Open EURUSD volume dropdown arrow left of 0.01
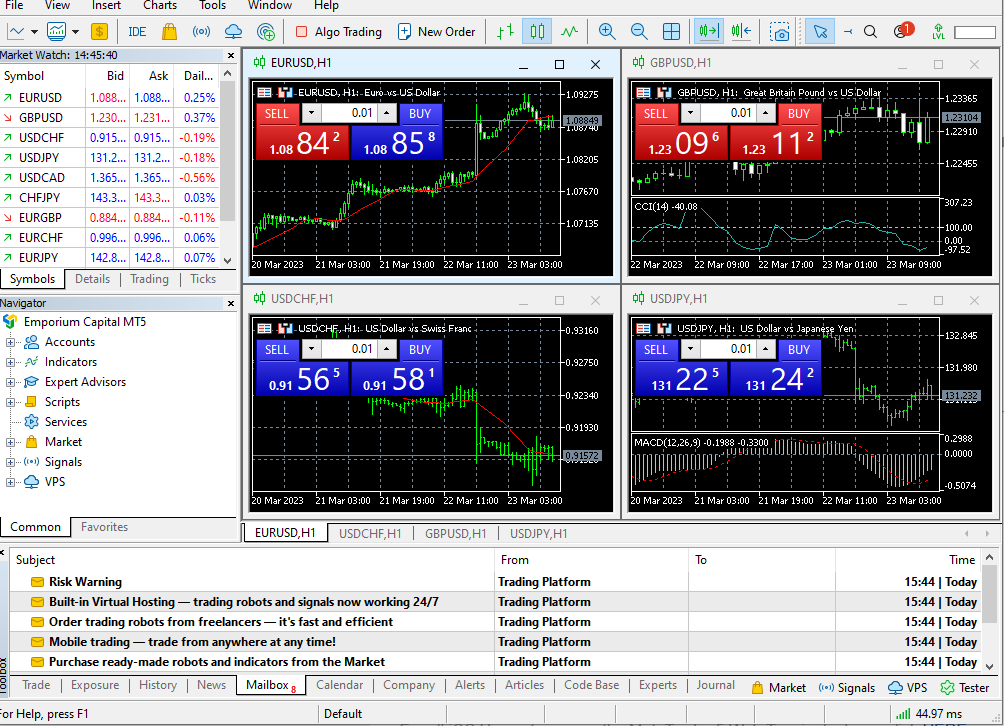 tap(311, 113)
